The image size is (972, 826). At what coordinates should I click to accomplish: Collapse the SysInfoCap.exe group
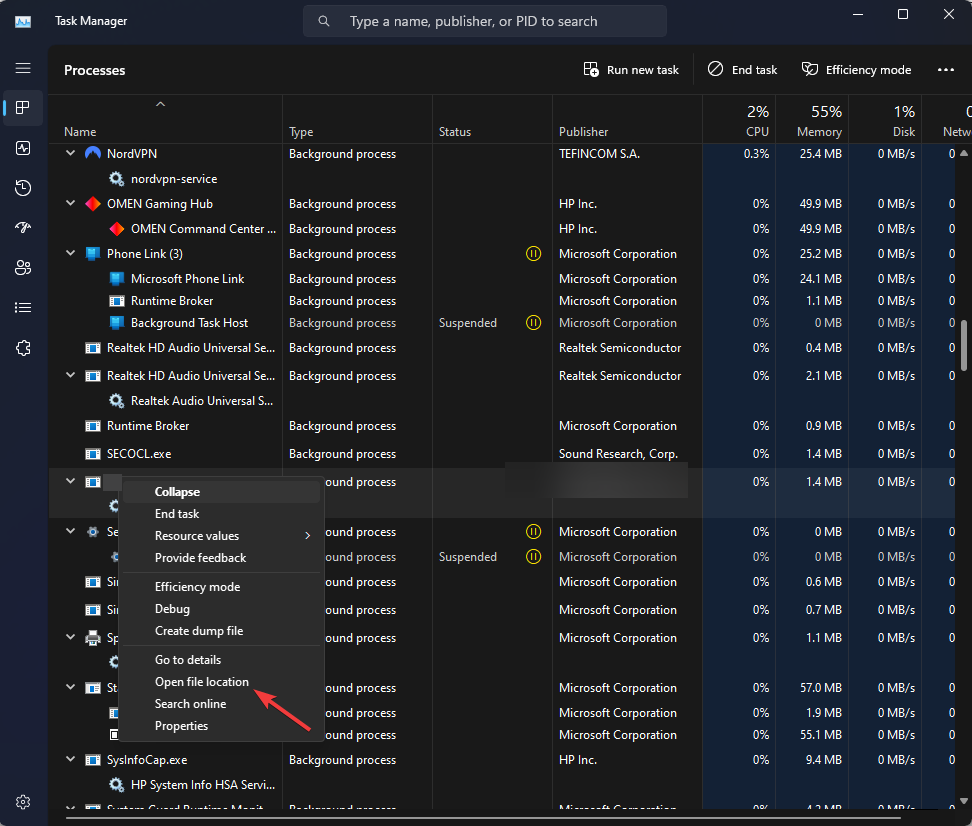point(71,759)
